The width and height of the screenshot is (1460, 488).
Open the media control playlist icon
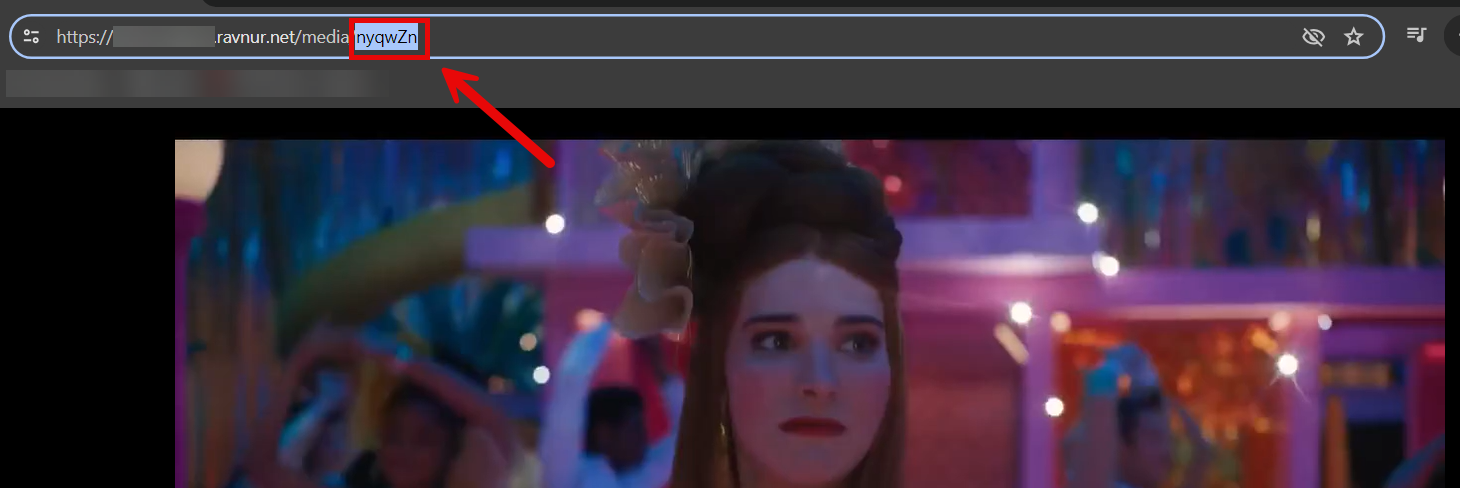point(1416,36)
